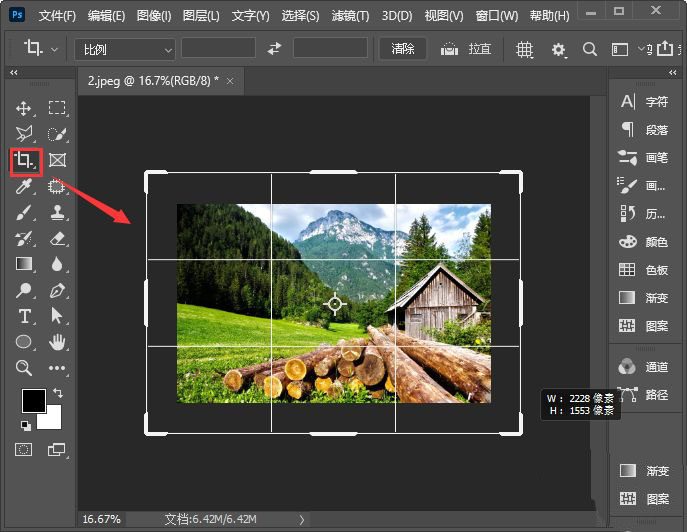
Task: Select the Rectangular Marquee tool
Action: point(57,108)
